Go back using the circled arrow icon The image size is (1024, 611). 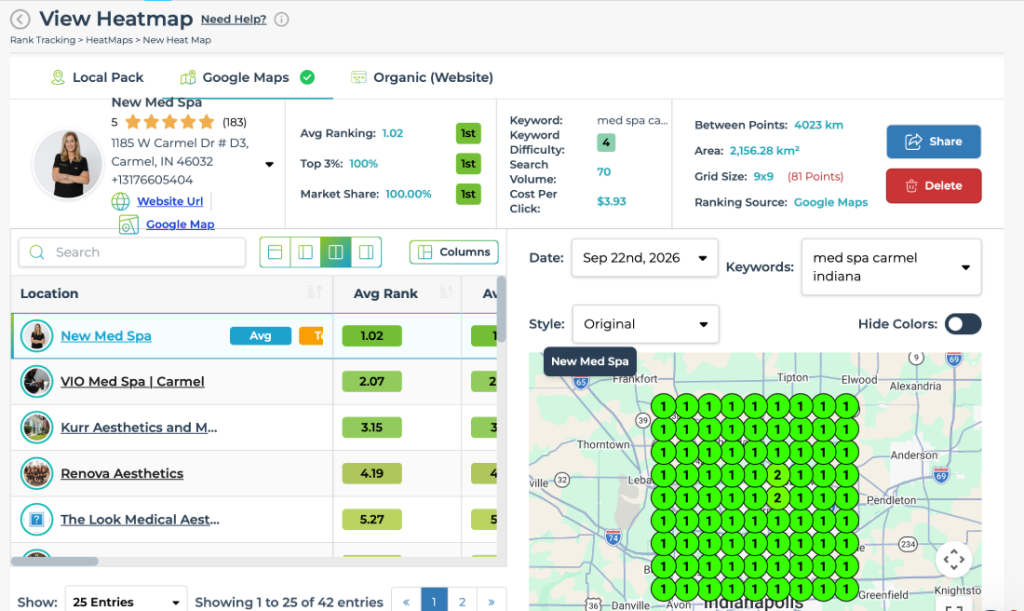point(20,20)
